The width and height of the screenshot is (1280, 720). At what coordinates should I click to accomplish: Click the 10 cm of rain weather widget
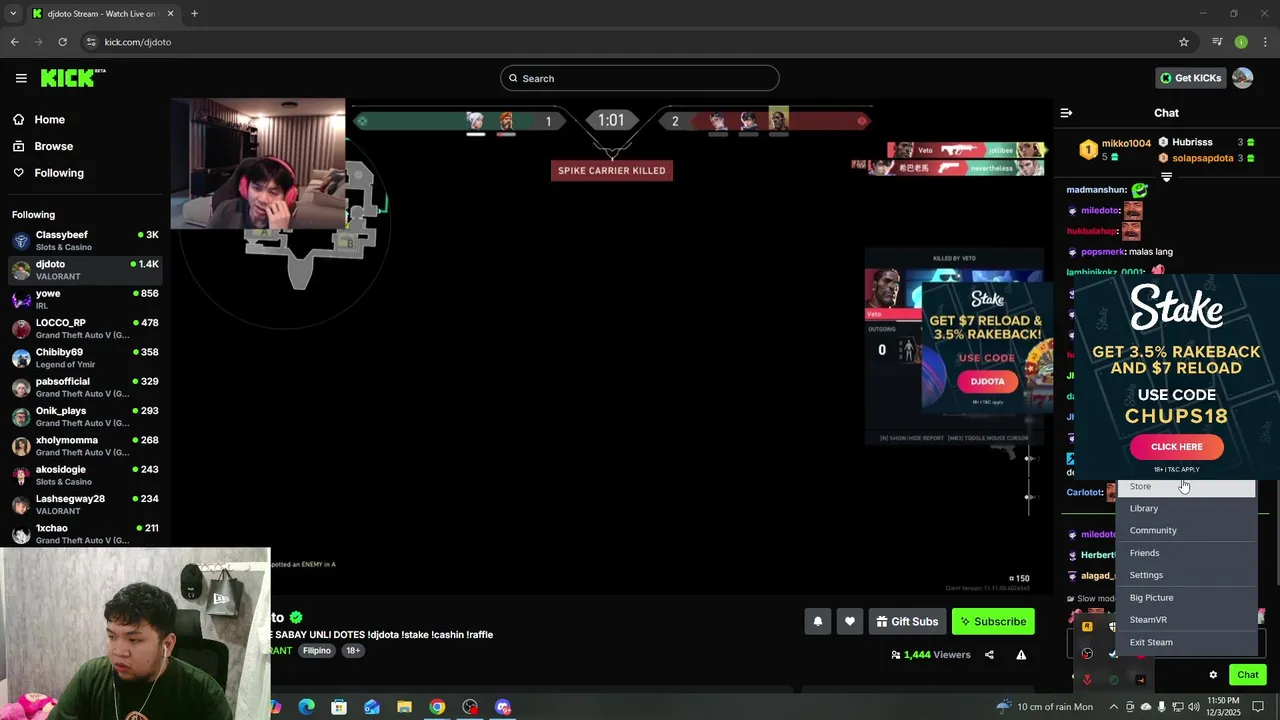[1045, 707]
